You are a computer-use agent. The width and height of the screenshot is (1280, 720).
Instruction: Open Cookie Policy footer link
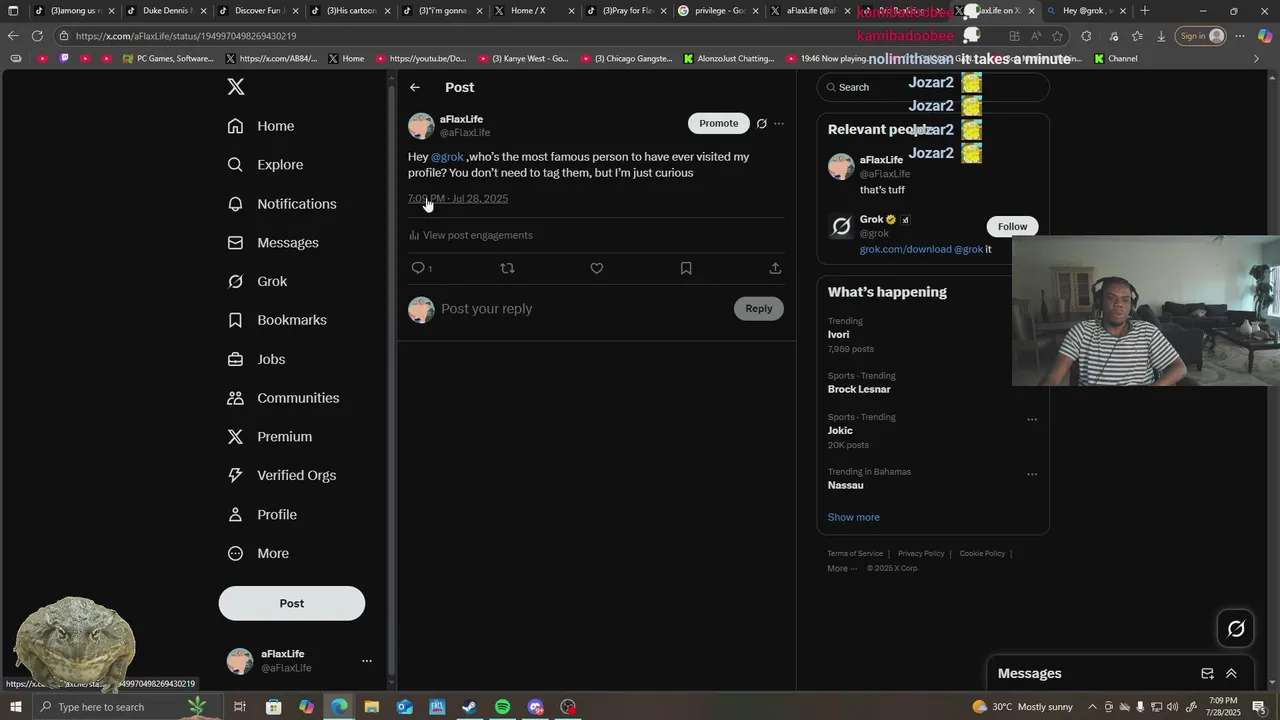[x=982, y=553]
